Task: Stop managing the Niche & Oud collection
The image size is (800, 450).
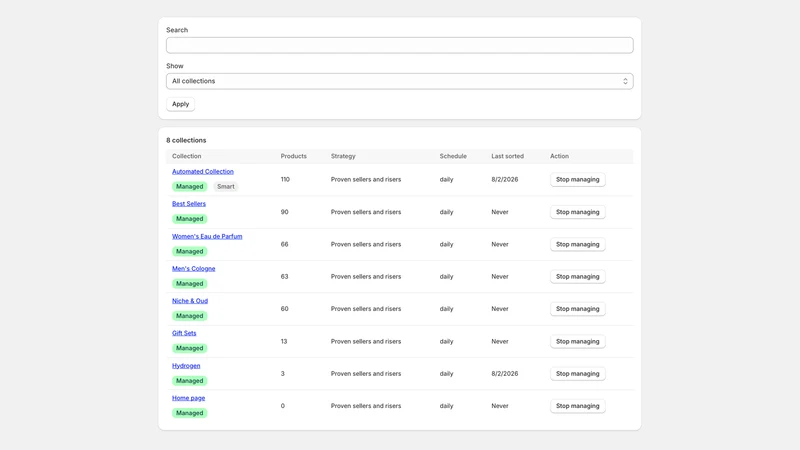Action: [578, 309]
